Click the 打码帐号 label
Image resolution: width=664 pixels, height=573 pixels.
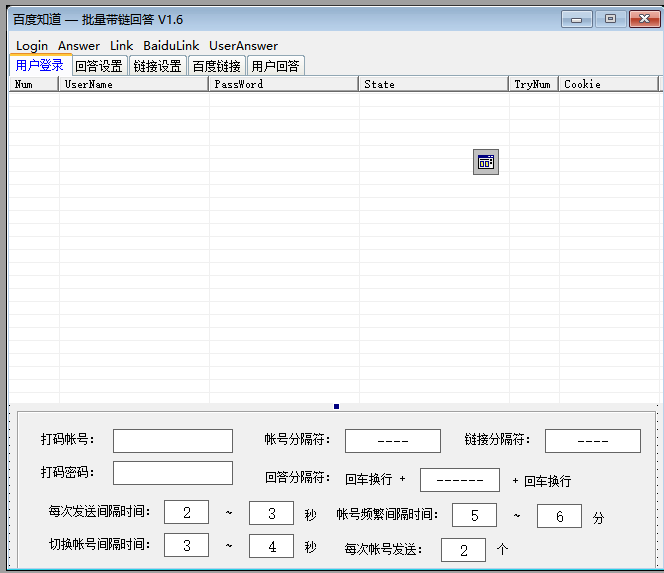(x=67, y=439)
